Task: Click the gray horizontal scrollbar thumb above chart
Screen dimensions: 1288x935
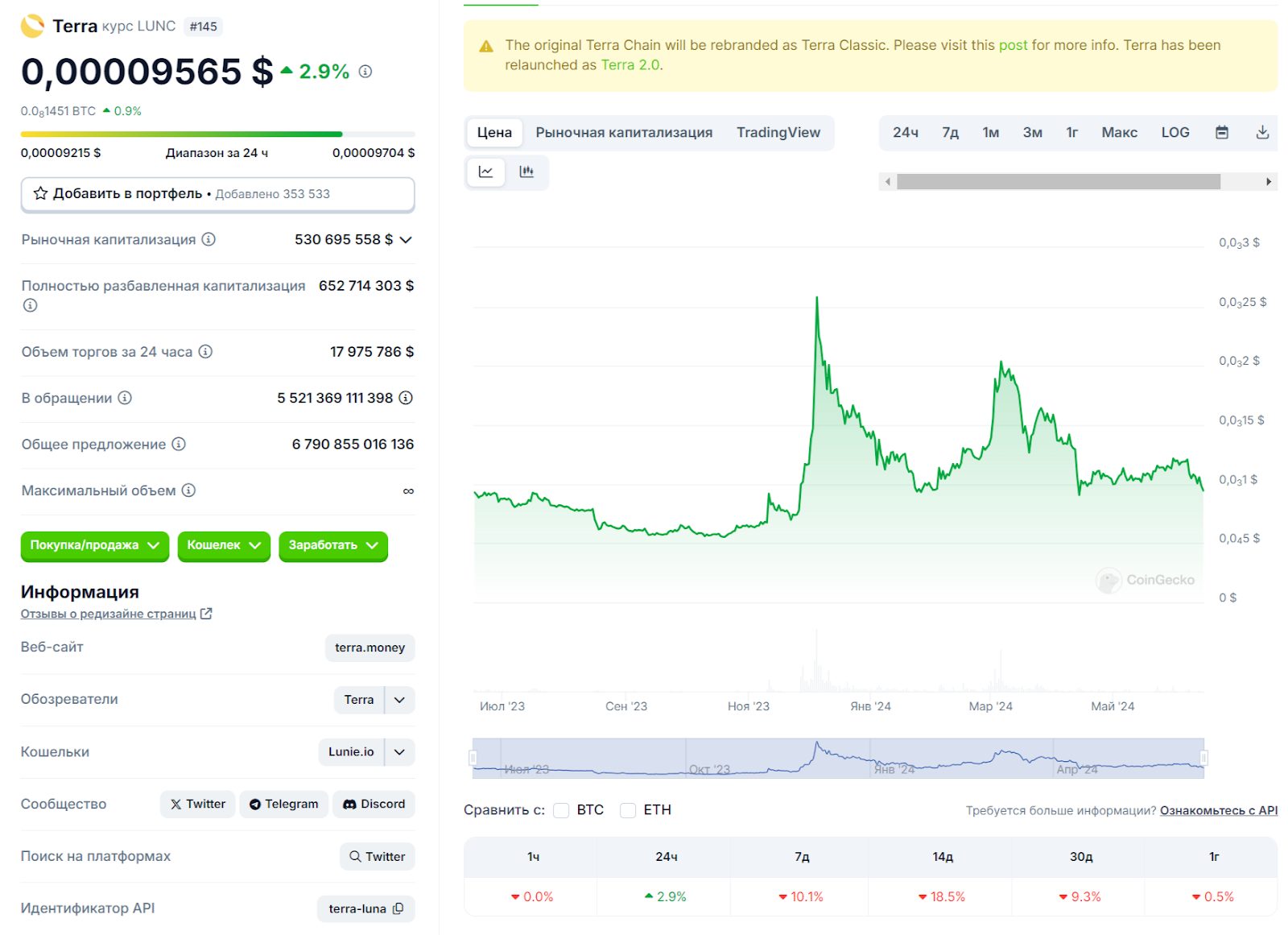Action: 1059,182
